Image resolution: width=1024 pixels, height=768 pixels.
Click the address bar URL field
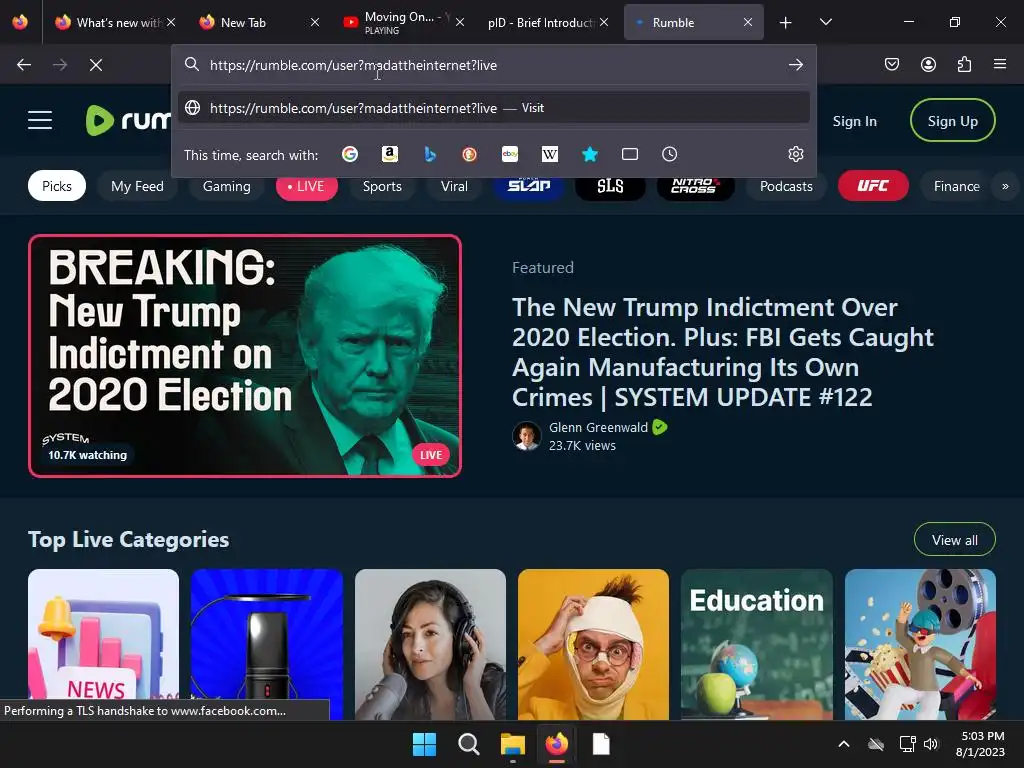494,65
